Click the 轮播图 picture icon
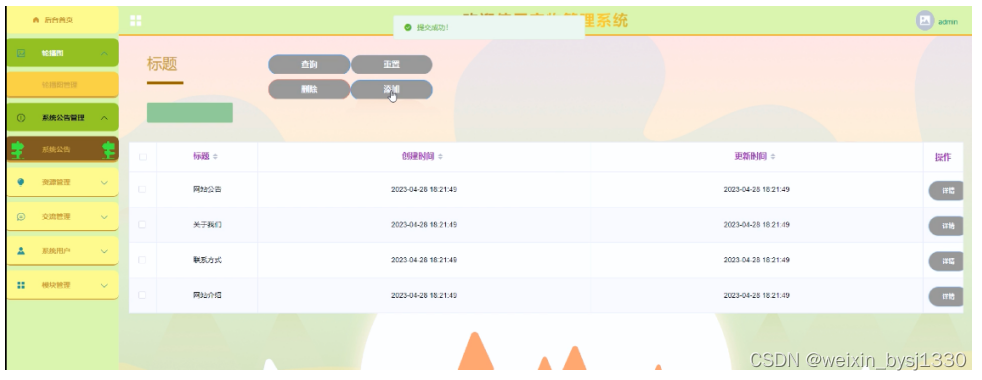The image size is (982, 380). pyautogui.click(x=21, y=53)
